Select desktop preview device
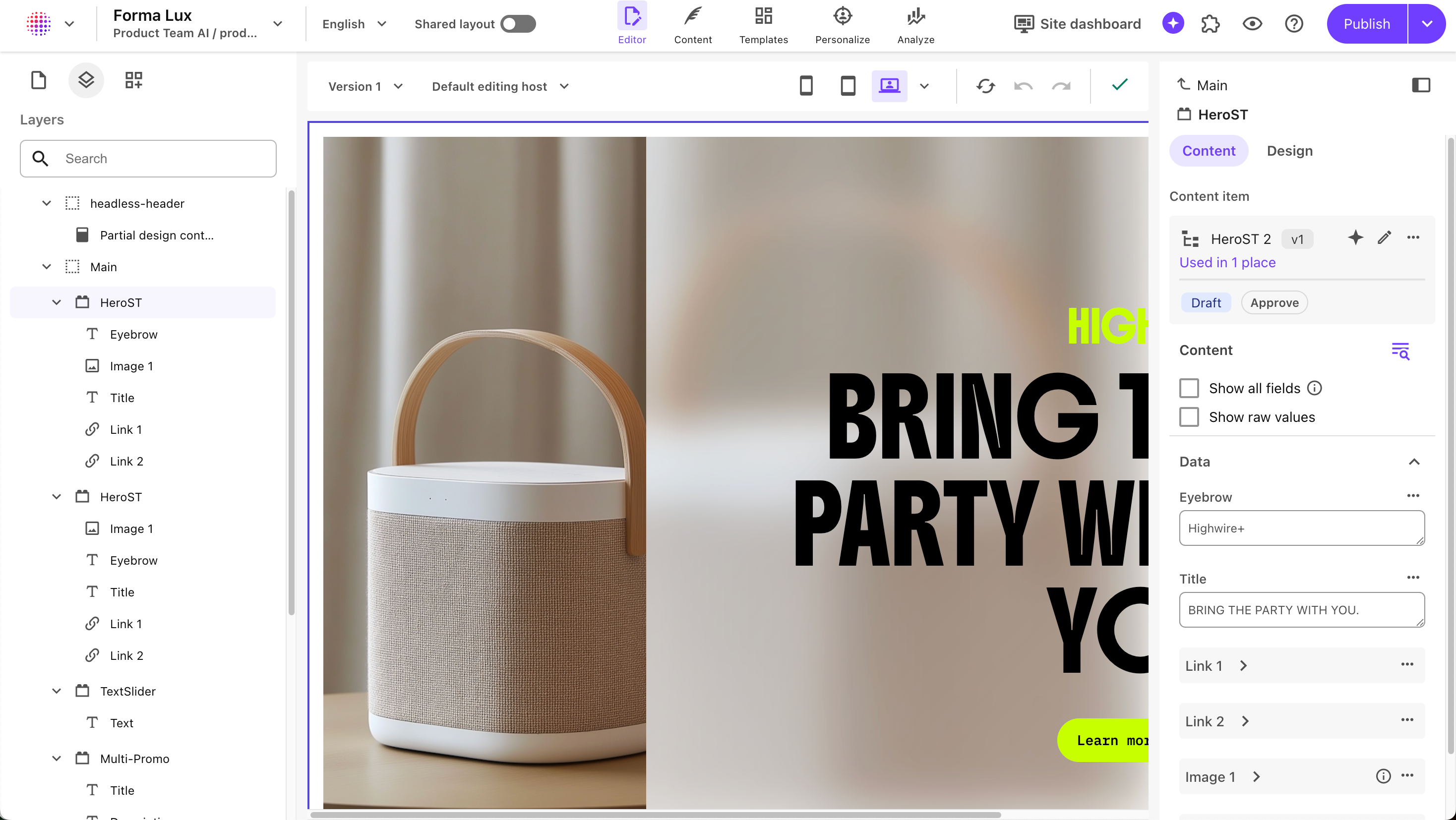Image resolution: width=1456 pixels, height=820 pixels. coord(889,86)
